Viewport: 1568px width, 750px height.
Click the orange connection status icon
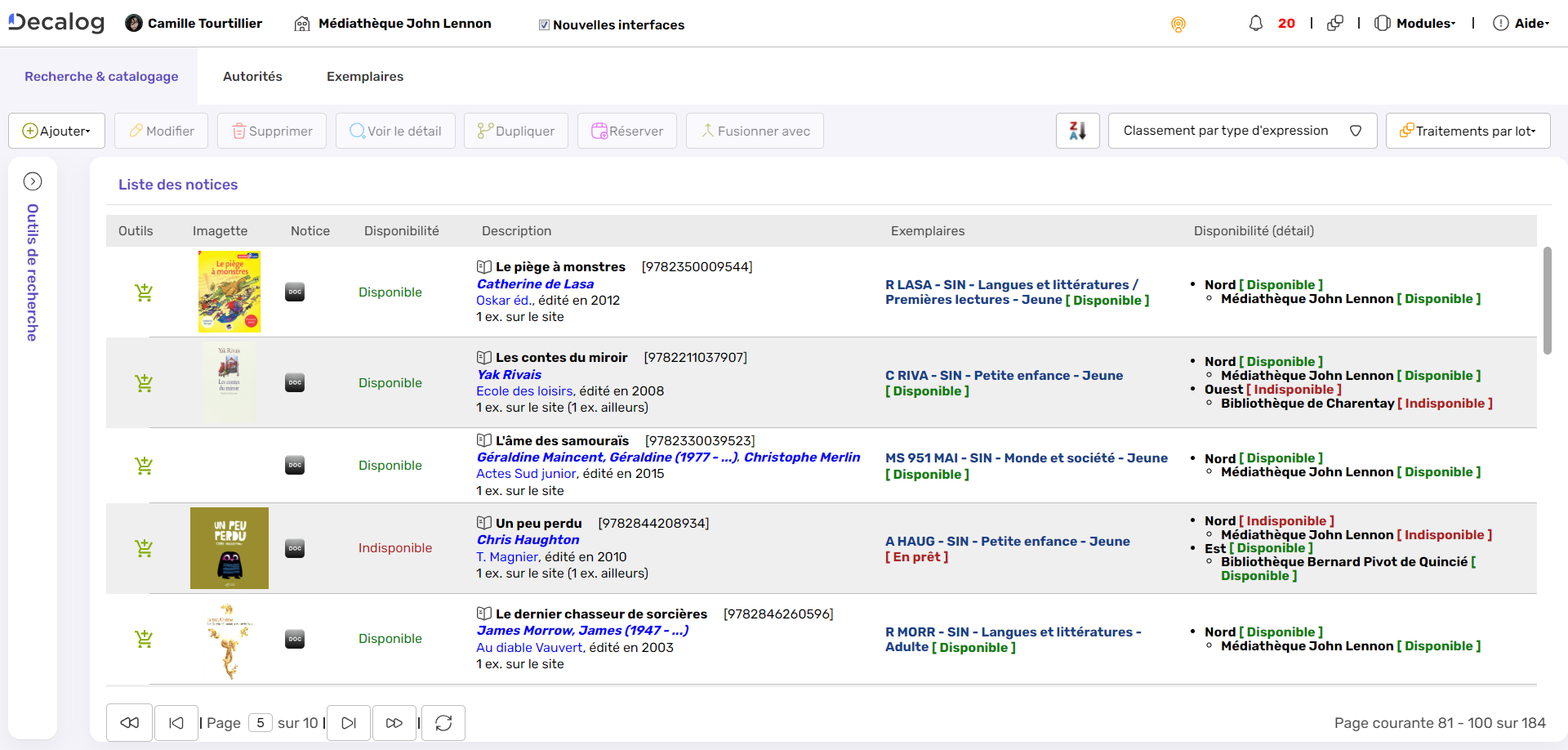pos(1178,25)
